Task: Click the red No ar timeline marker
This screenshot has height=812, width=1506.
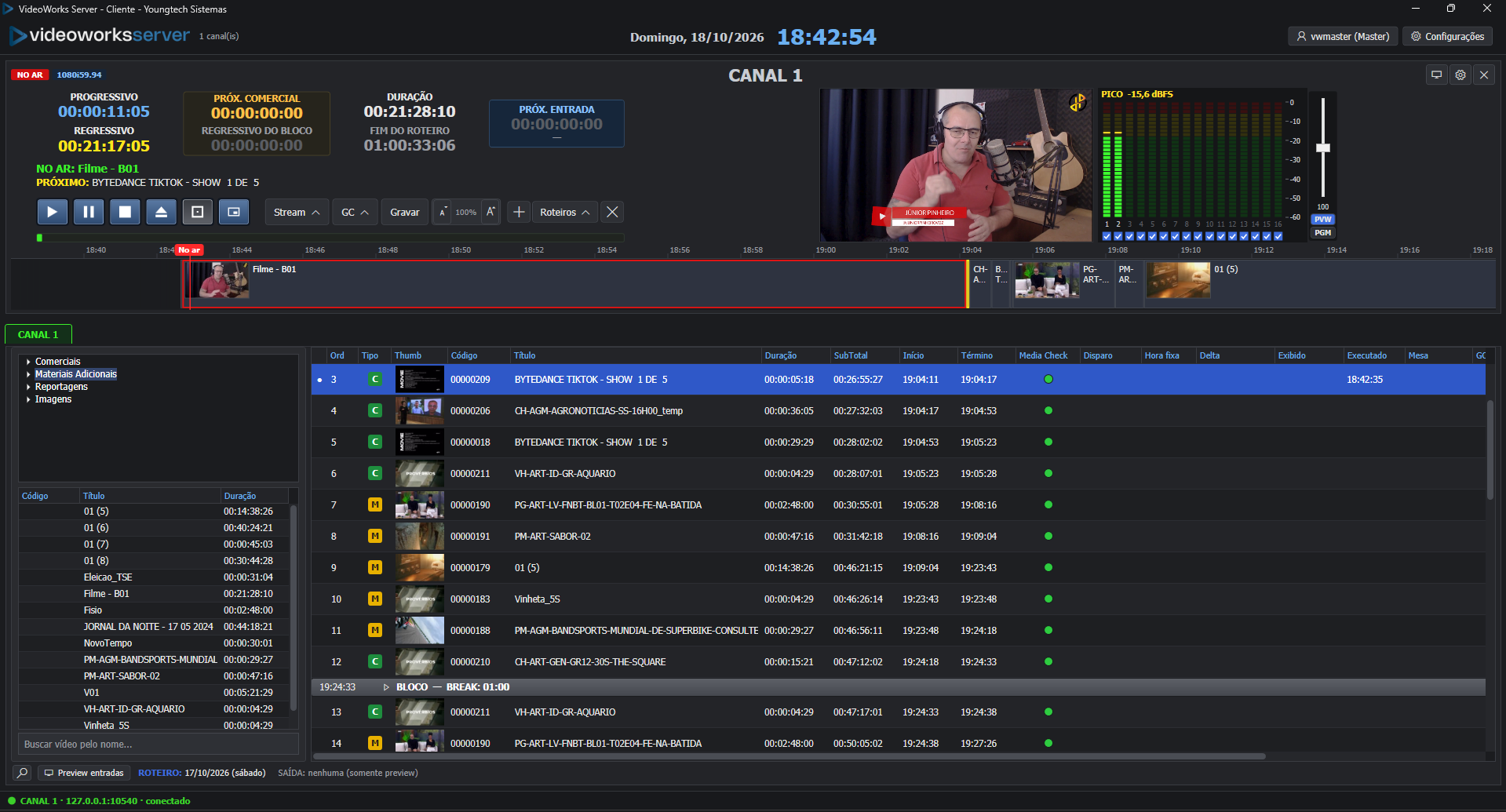Action: tap(189, 249)
